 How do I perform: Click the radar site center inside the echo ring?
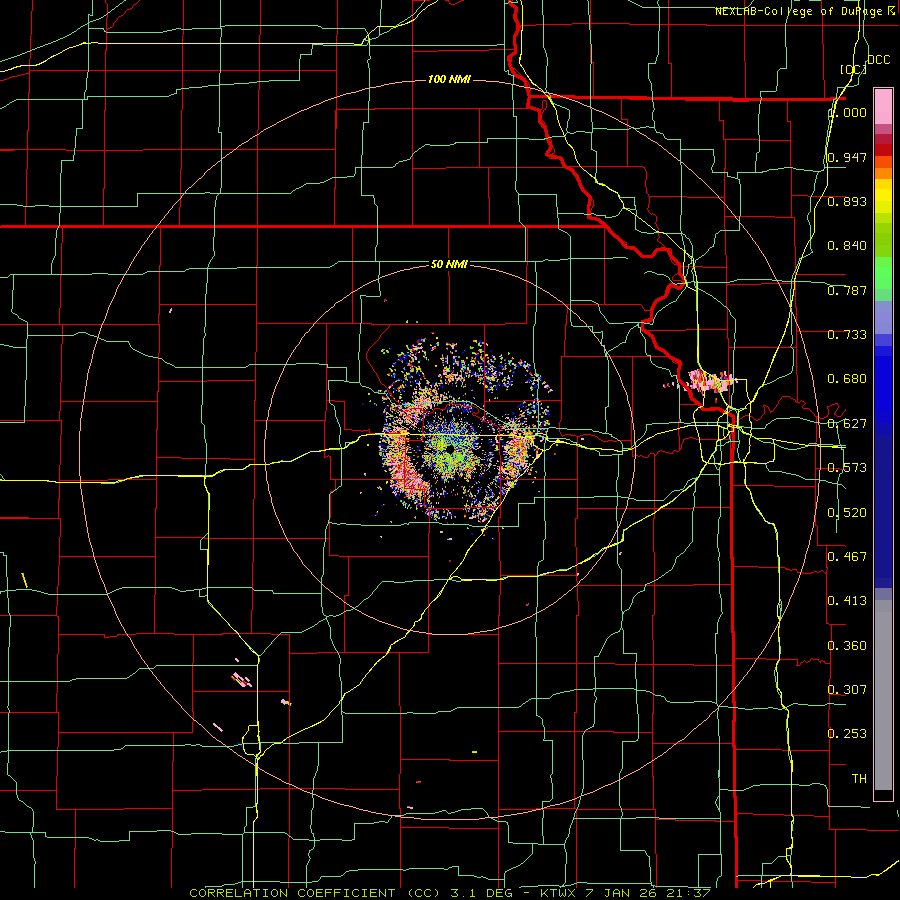[449, 447]
